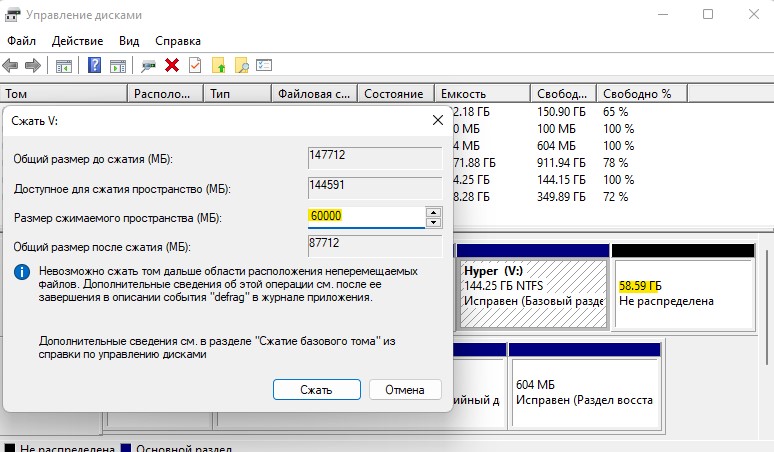This screenshot has width=774, height=452.
Task: Open the Файл menu
Action: click(x=21, y=40)
